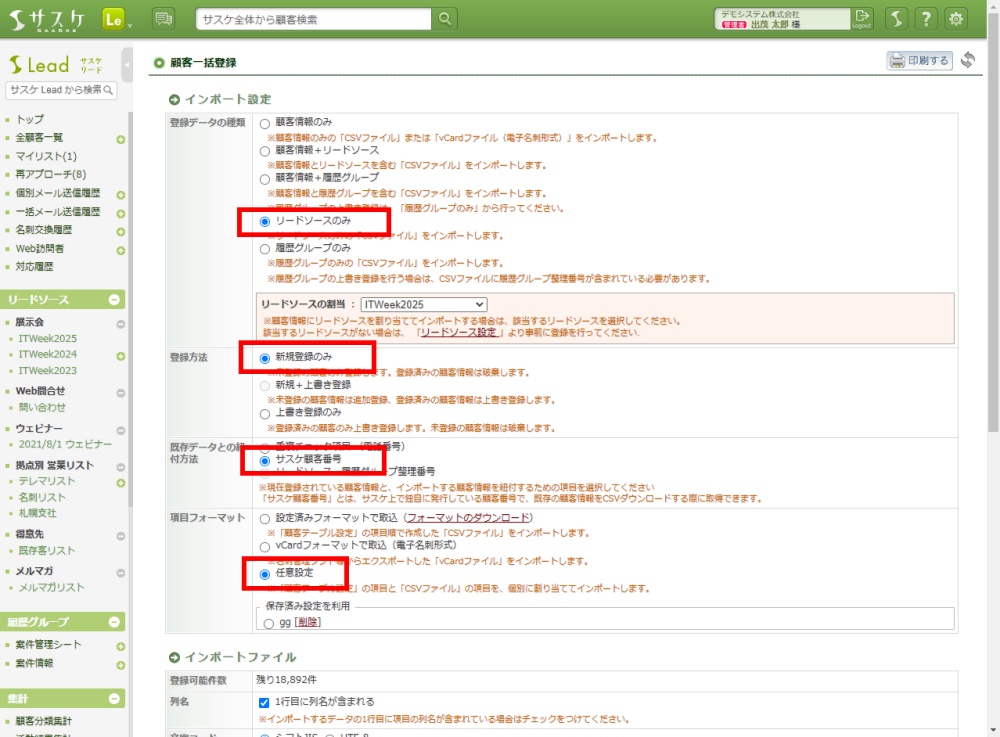Select saved setting gg radio button

pyautogui.click(x=268, y=624)
